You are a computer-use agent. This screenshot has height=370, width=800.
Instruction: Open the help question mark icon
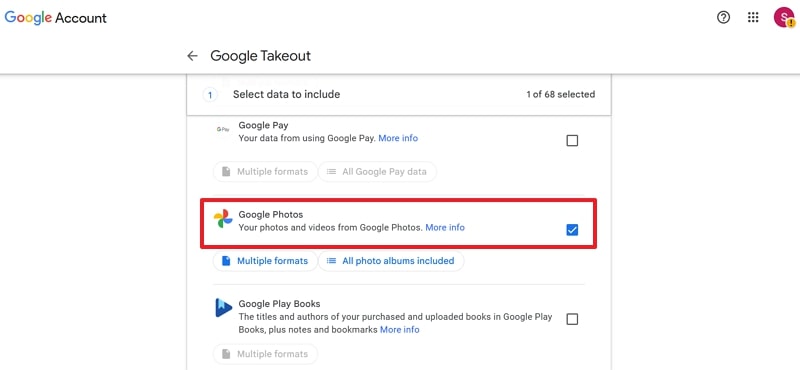(x=723, y=18)
